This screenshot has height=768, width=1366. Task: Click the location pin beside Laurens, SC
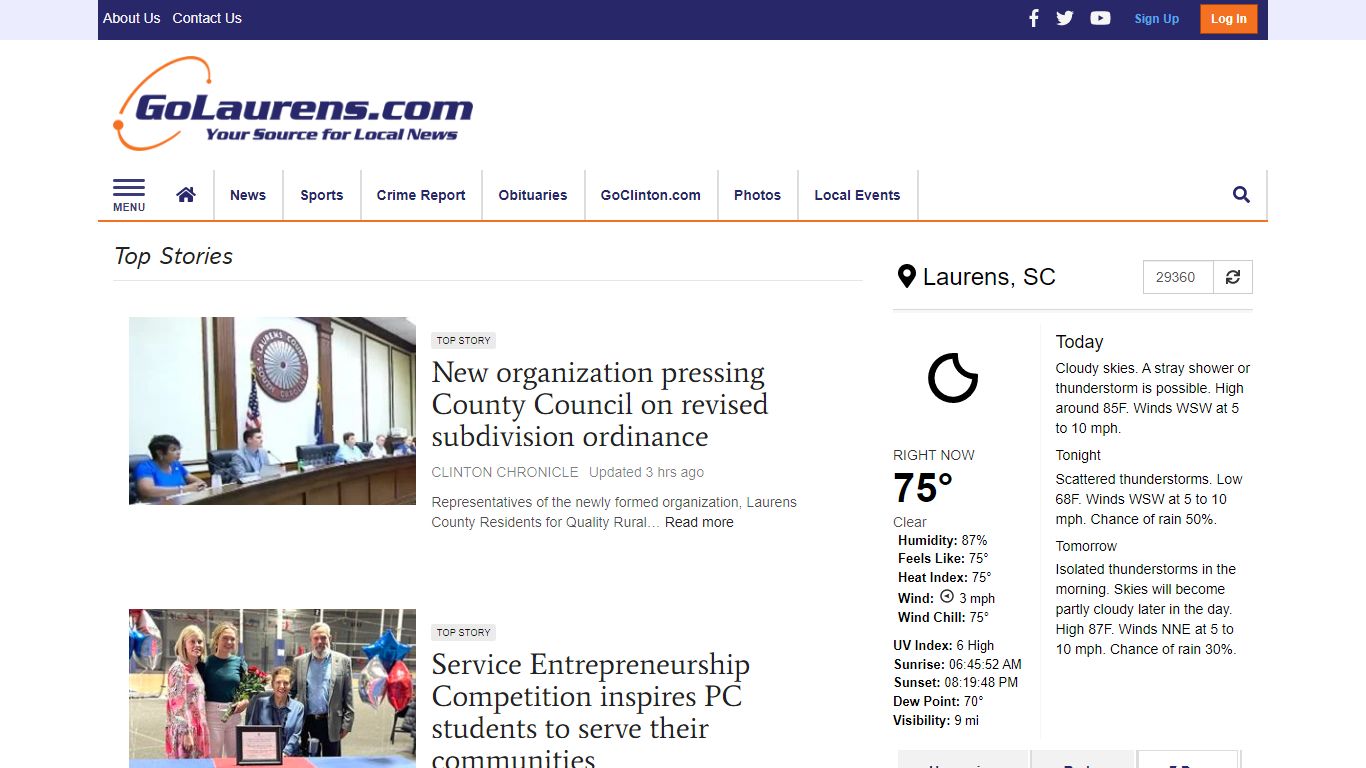[x=907, y=277]
